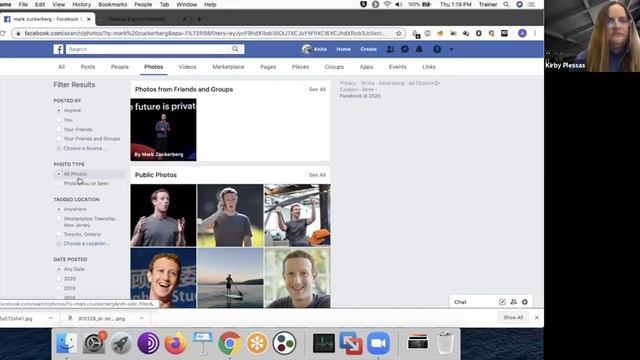
Task: Click Show All downloads button
Action: (x=513, y=318)
